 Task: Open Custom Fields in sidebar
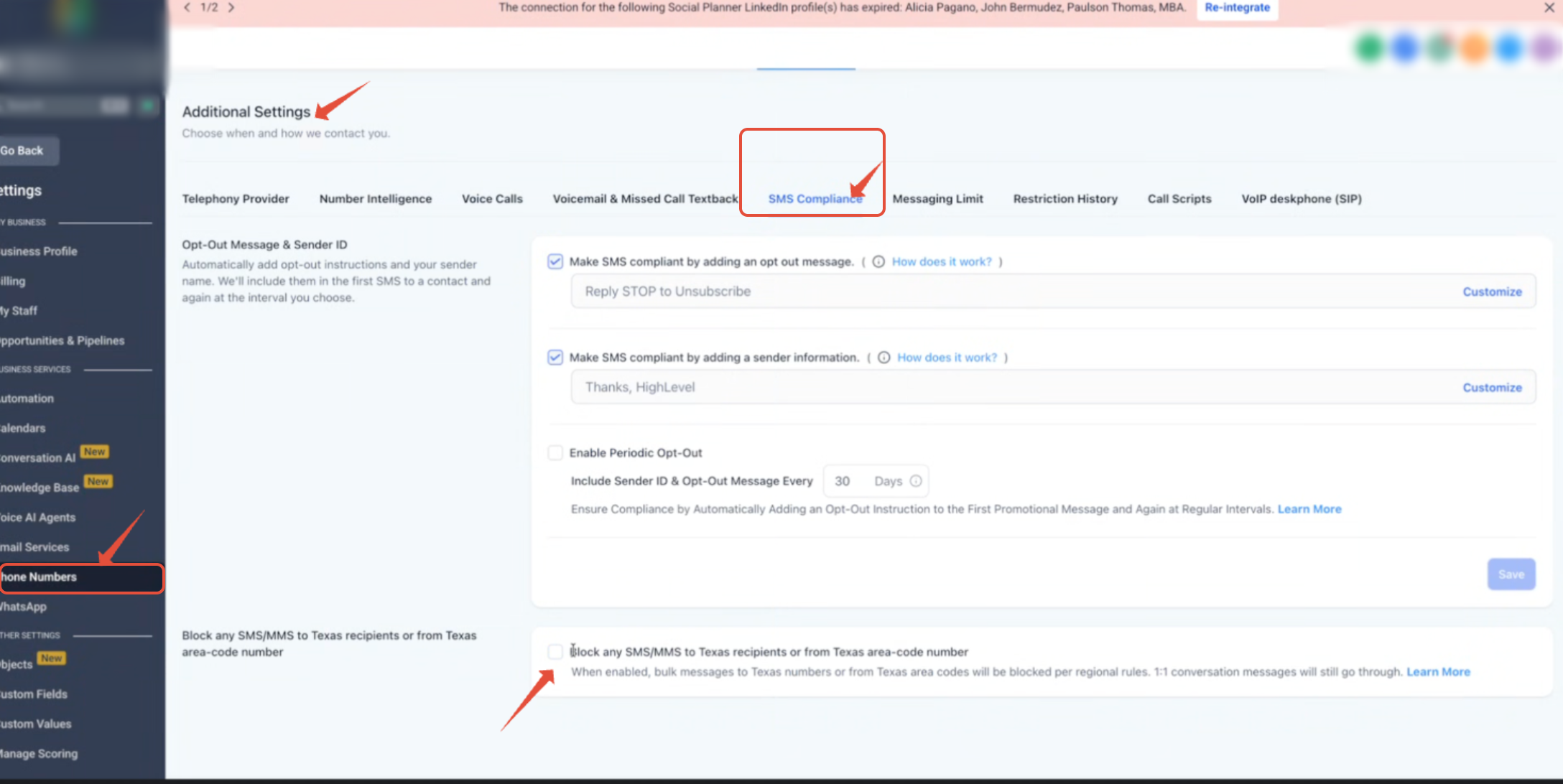point(34,694)
